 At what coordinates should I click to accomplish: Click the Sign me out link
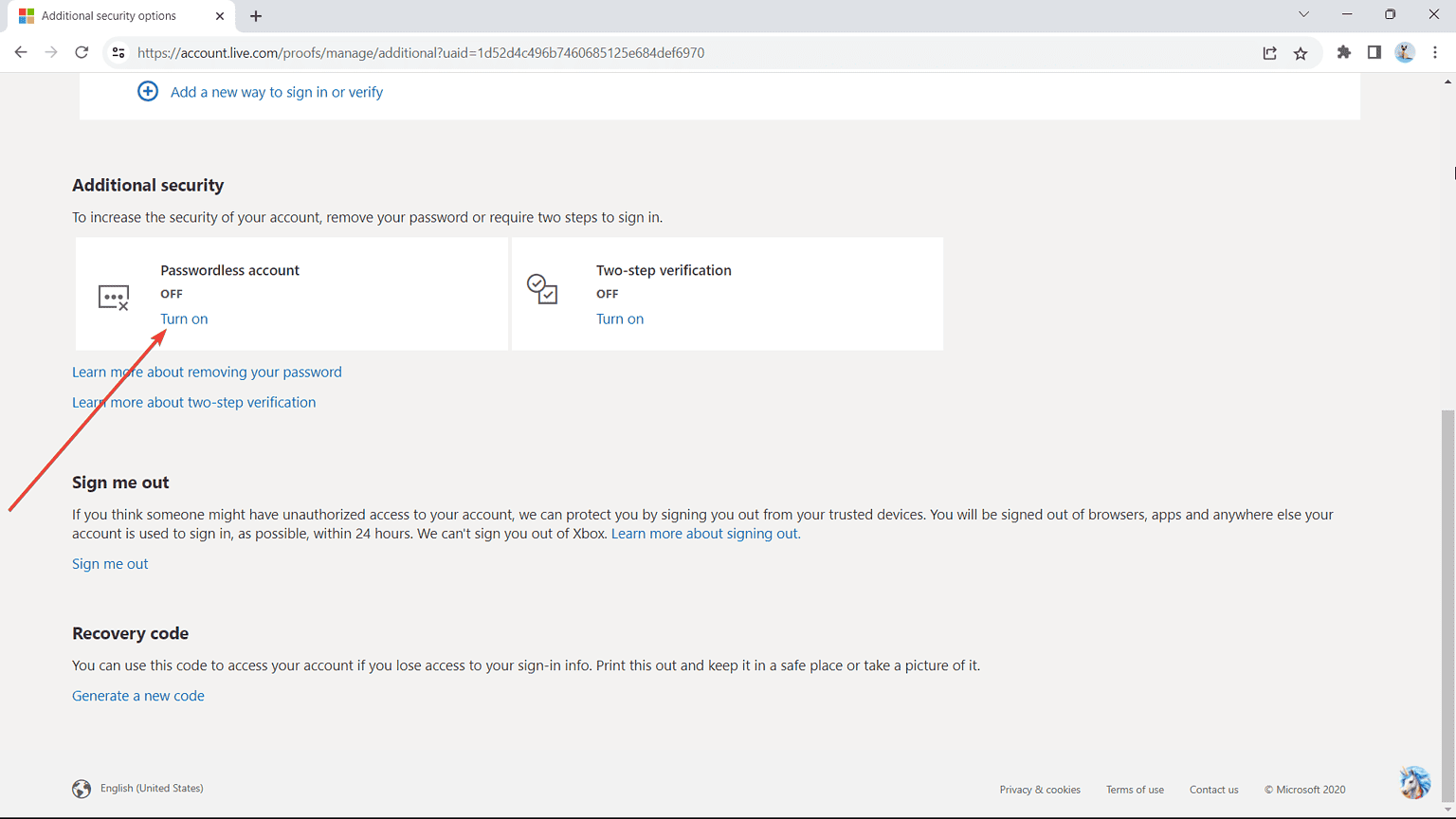[x=110, y=563]
